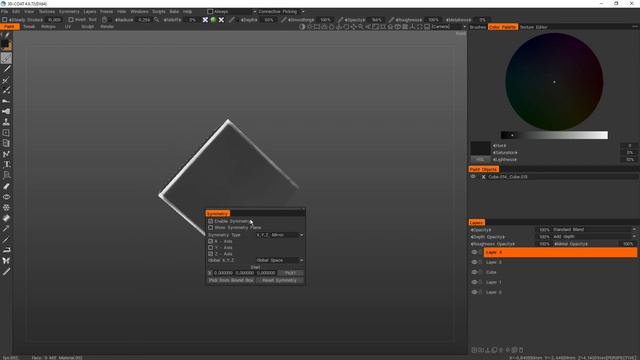Screen dimensions: 640x360
Task: Click the Steady Stroke value field
Action: (54, 20)
